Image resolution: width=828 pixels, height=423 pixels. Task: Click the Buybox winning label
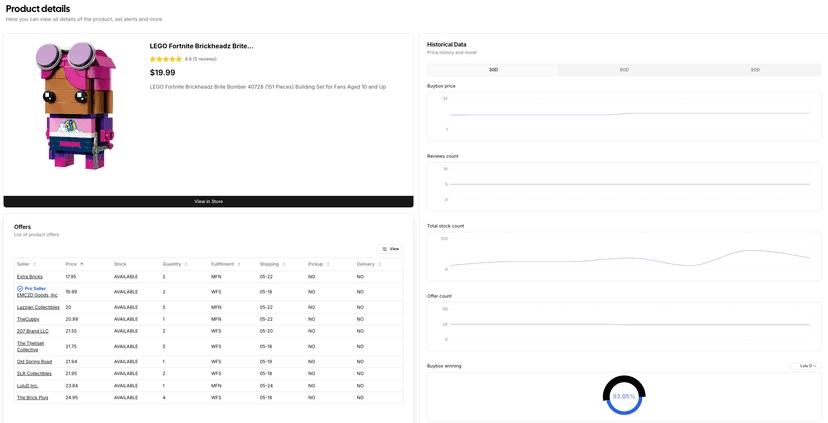pos(444,366)
